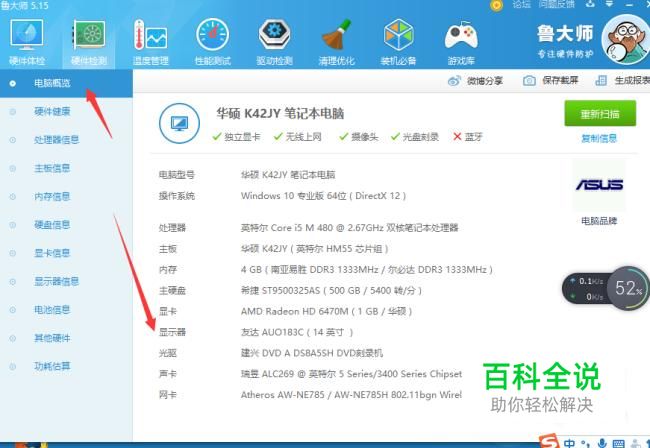Click the green 重新扫描 rescan button

[600, 113]
